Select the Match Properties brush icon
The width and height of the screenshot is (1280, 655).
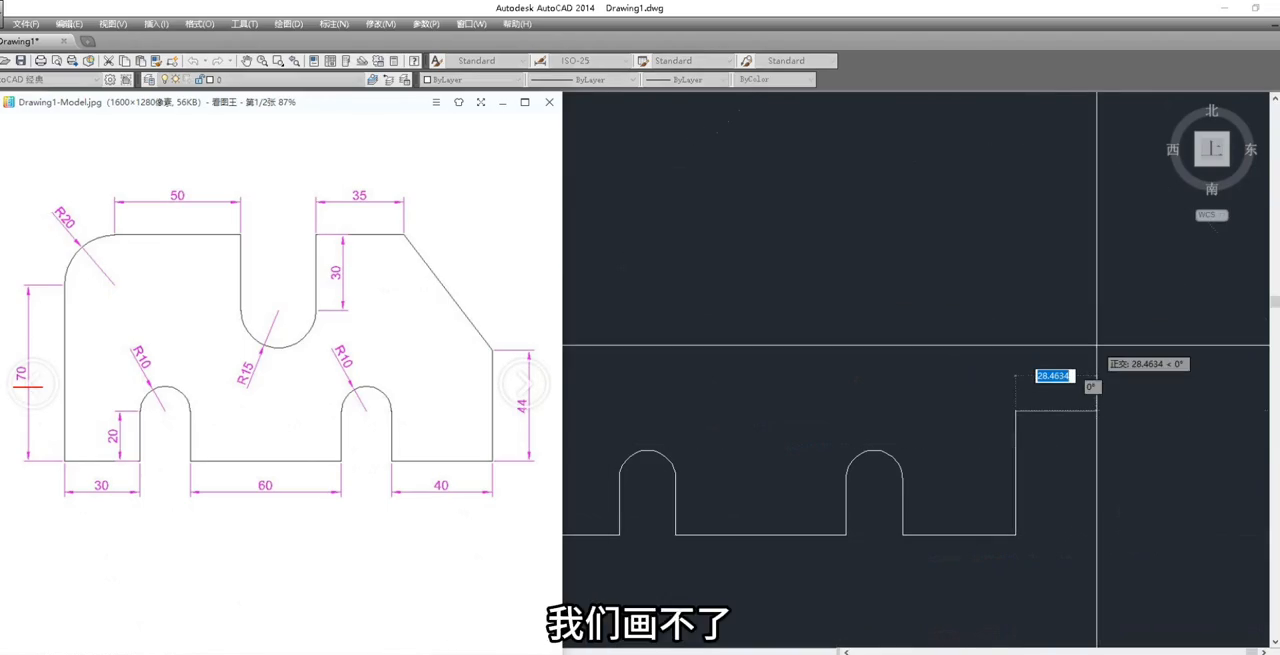click(156, 61)
